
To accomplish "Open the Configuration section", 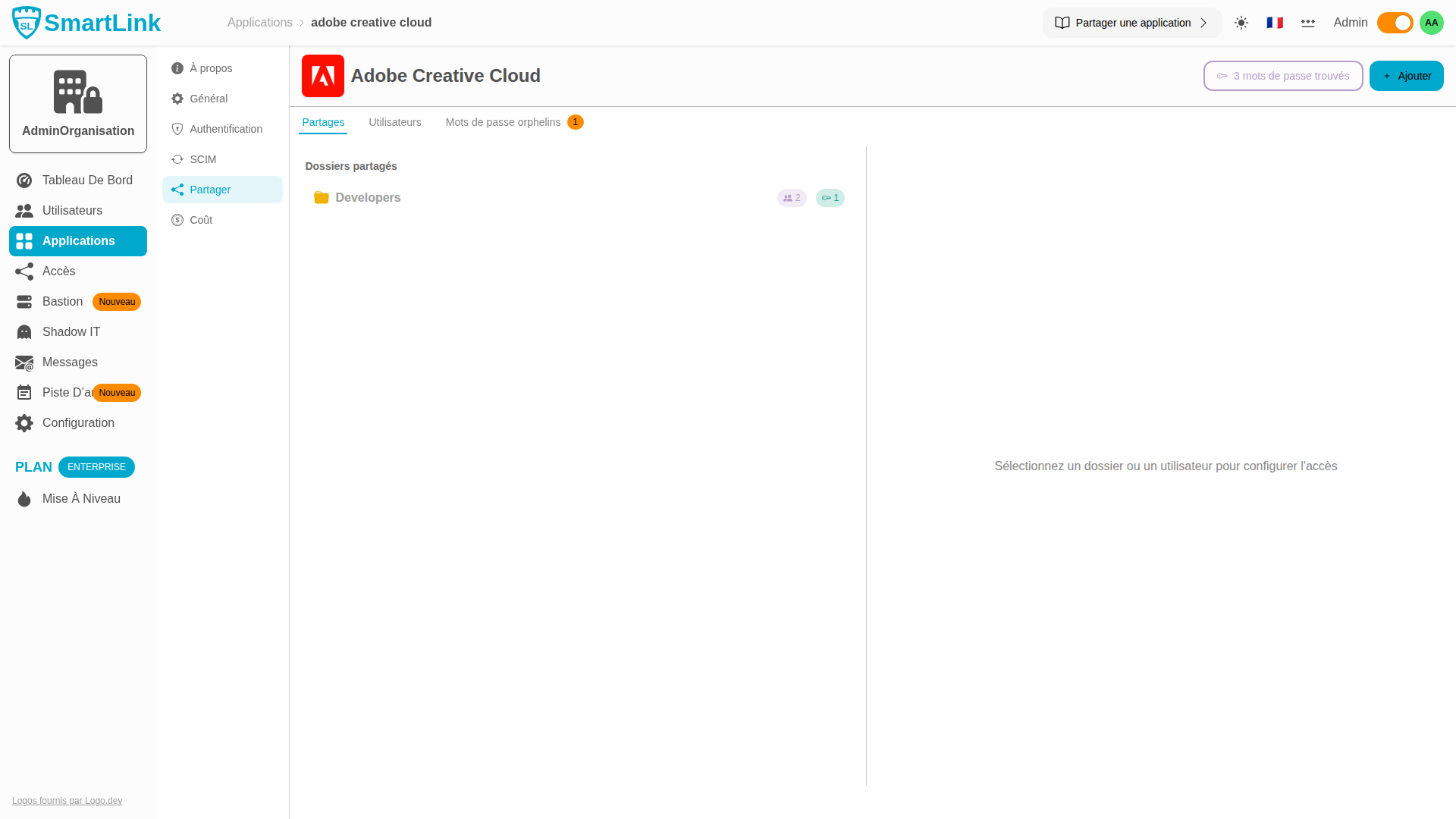I will pyautogui.click(x=77, y=422).
